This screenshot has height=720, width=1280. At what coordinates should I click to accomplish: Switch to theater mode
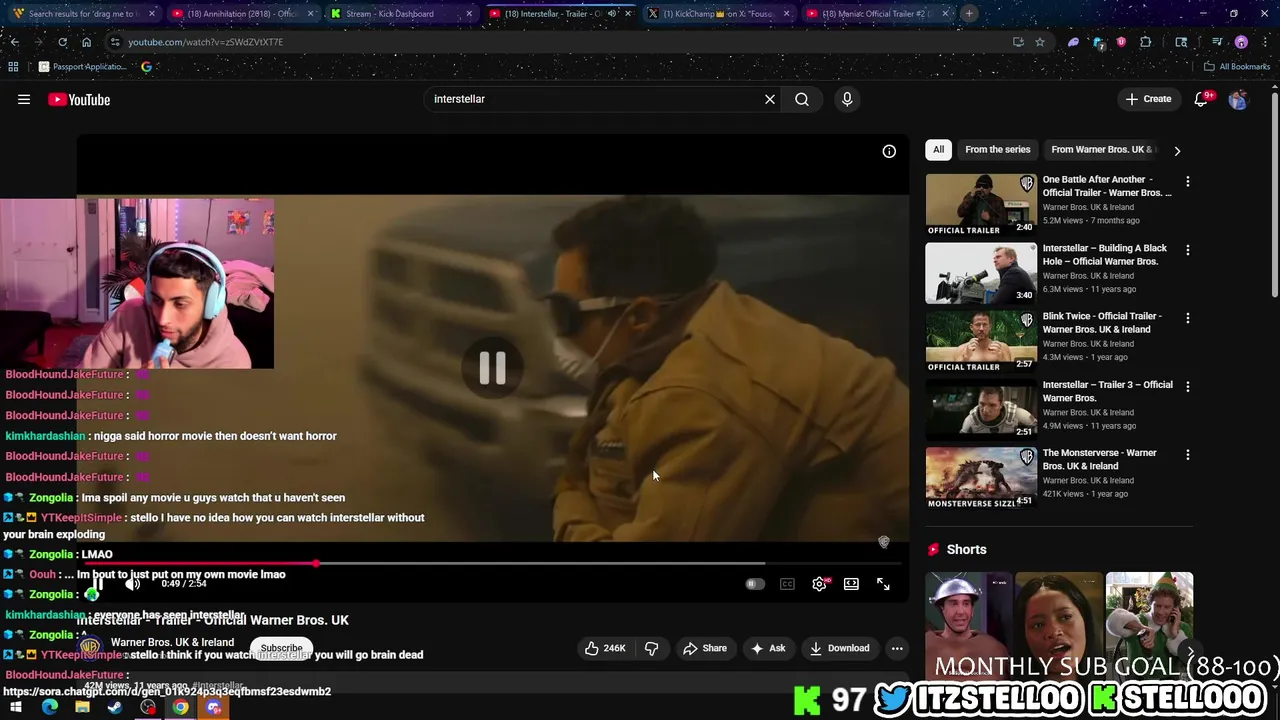(851, 584)
